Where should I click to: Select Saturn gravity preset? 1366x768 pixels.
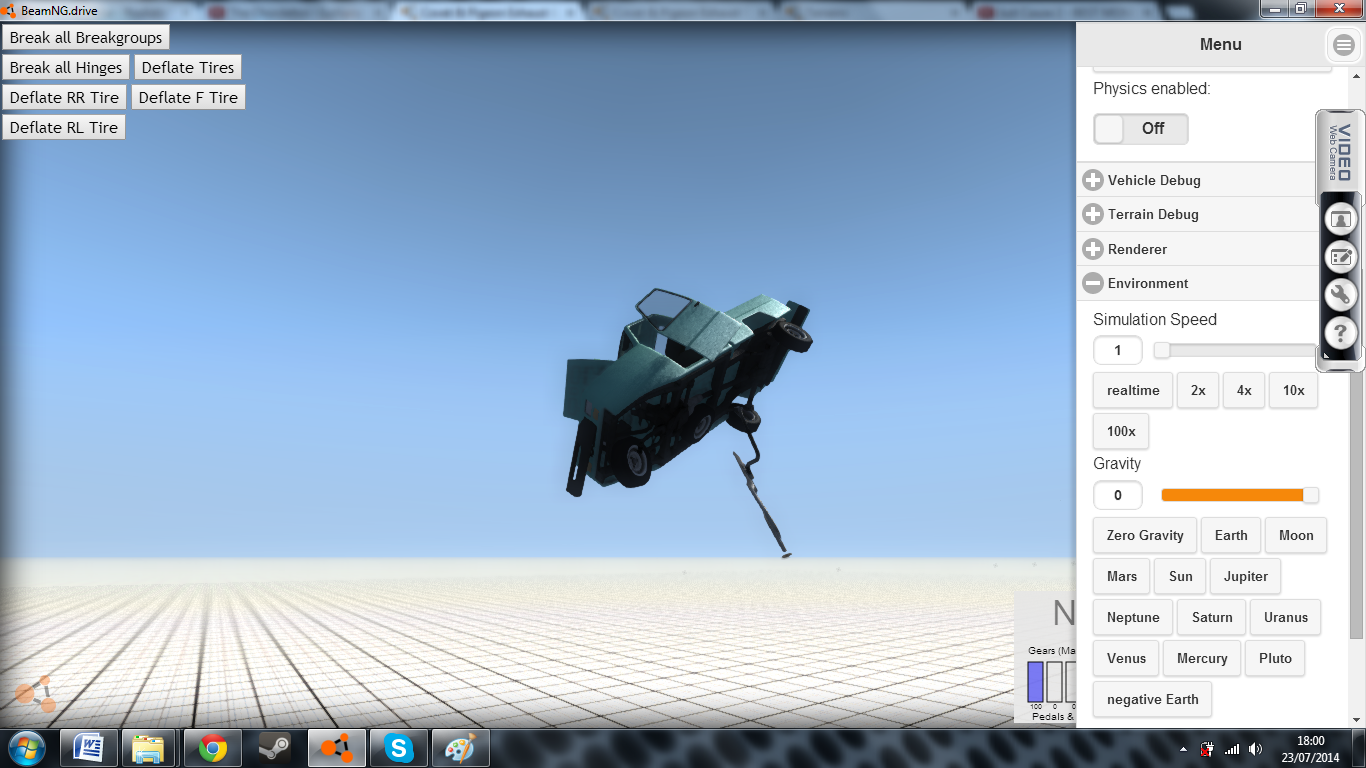pyautogui.click(x=1212, y=617)
